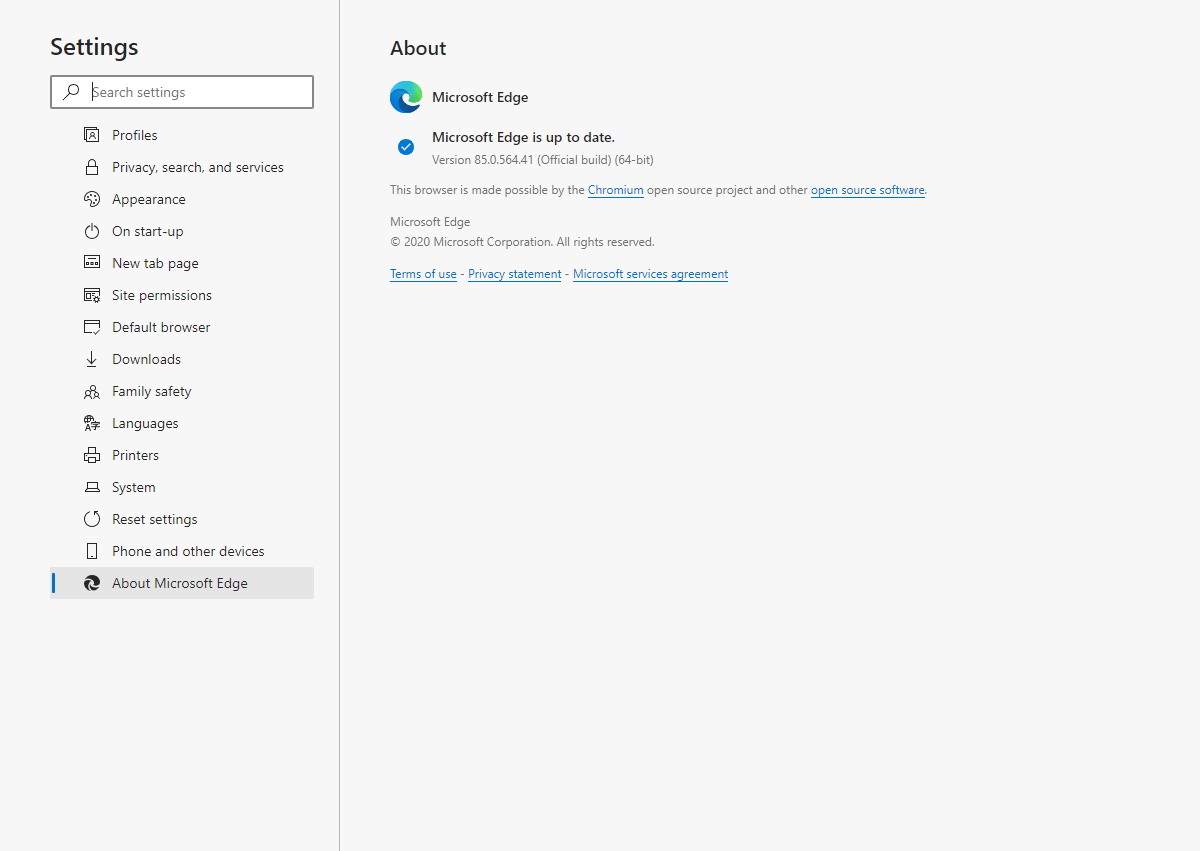
Task: Click inside the Search settings field
Action: 190,91
